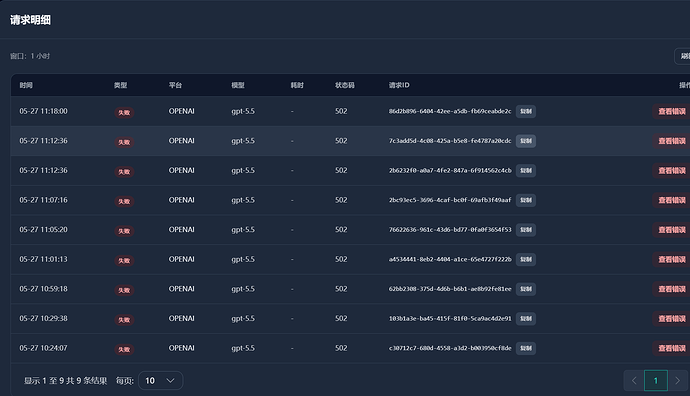Screen dimensions: 690x396
Task: Click the request ID text beginning 86d2b
Action: [450, 111]
